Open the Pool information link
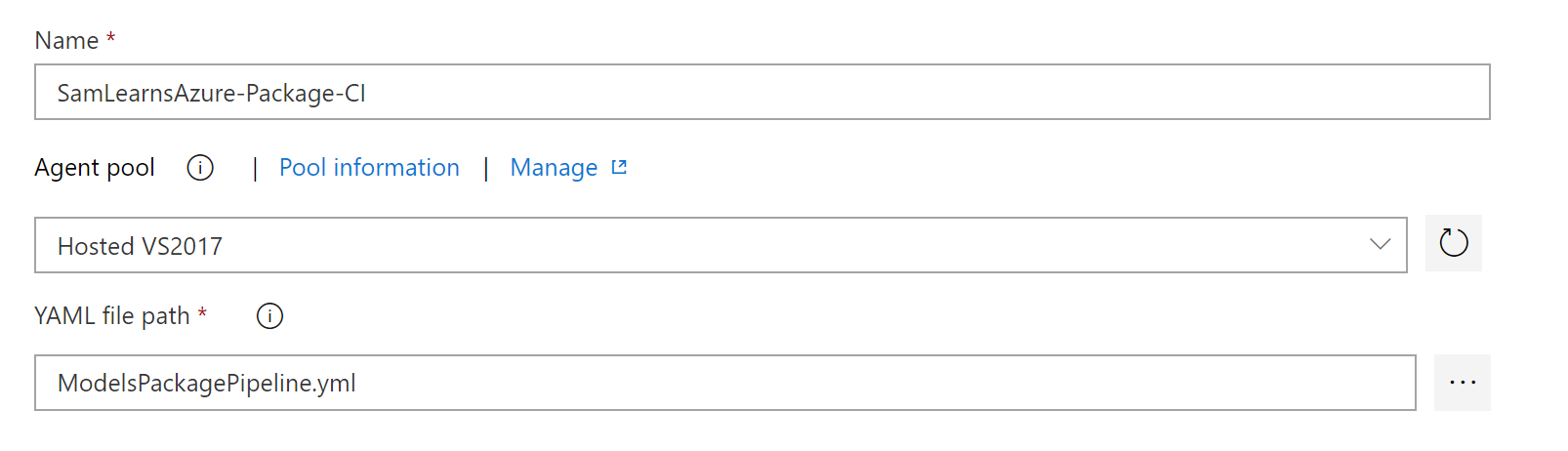This screenshot has height=451, width=1568. tap(369, 168)
